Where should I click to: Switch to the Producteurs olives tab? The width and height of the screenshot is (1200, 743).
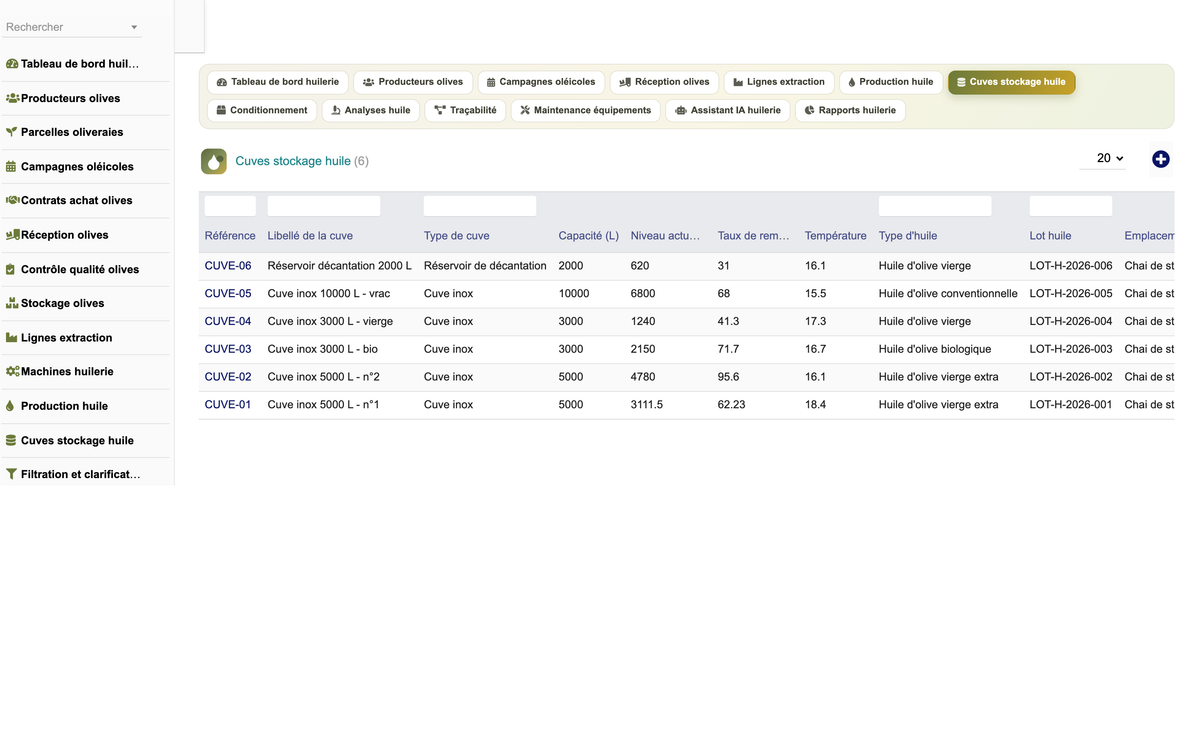[x=413, y=82]
